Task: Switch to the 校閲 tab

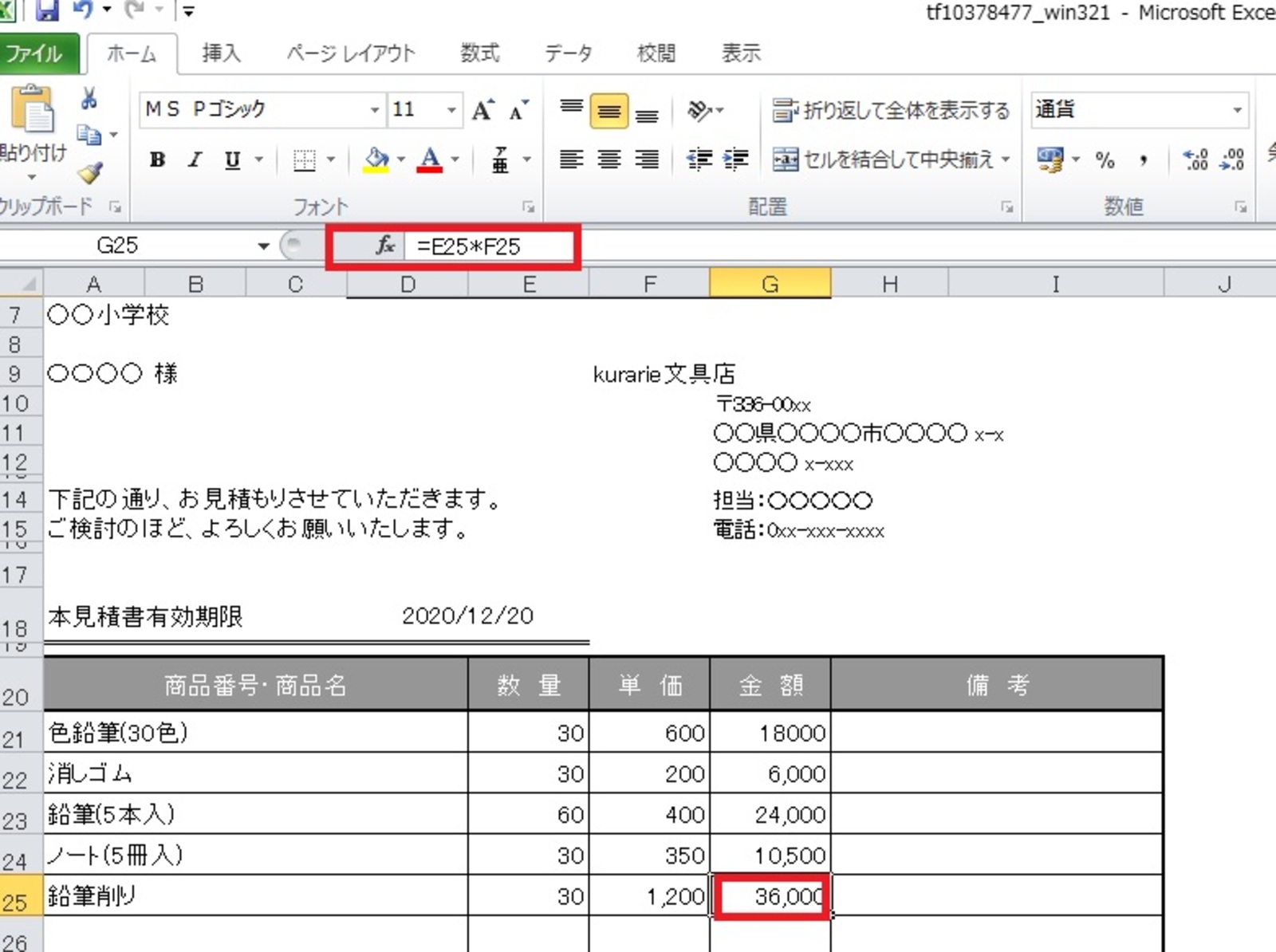Action: point(656,53)
